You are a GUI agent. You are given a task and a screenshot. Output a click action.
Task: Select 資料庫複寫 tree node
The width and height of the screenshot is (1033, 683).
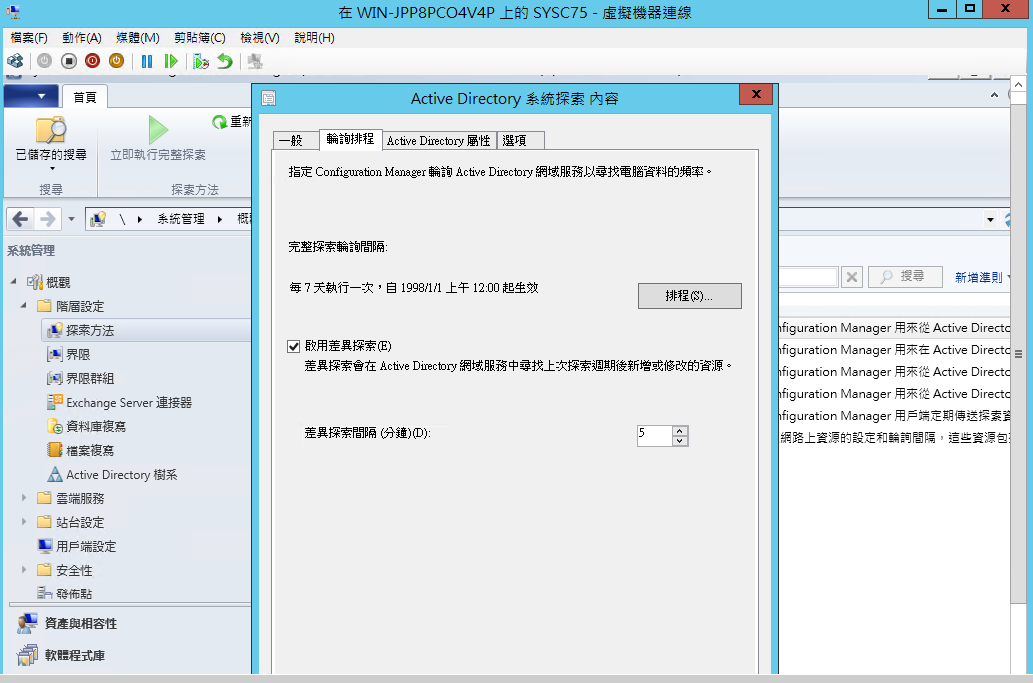tap(96, 427)
